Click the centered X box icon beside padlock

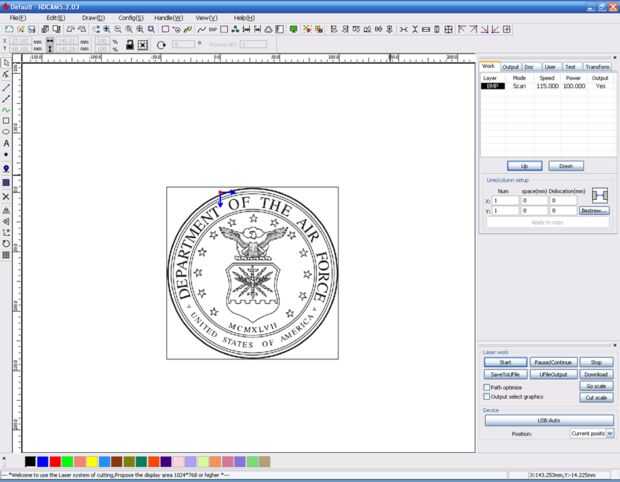click(143, 45)
